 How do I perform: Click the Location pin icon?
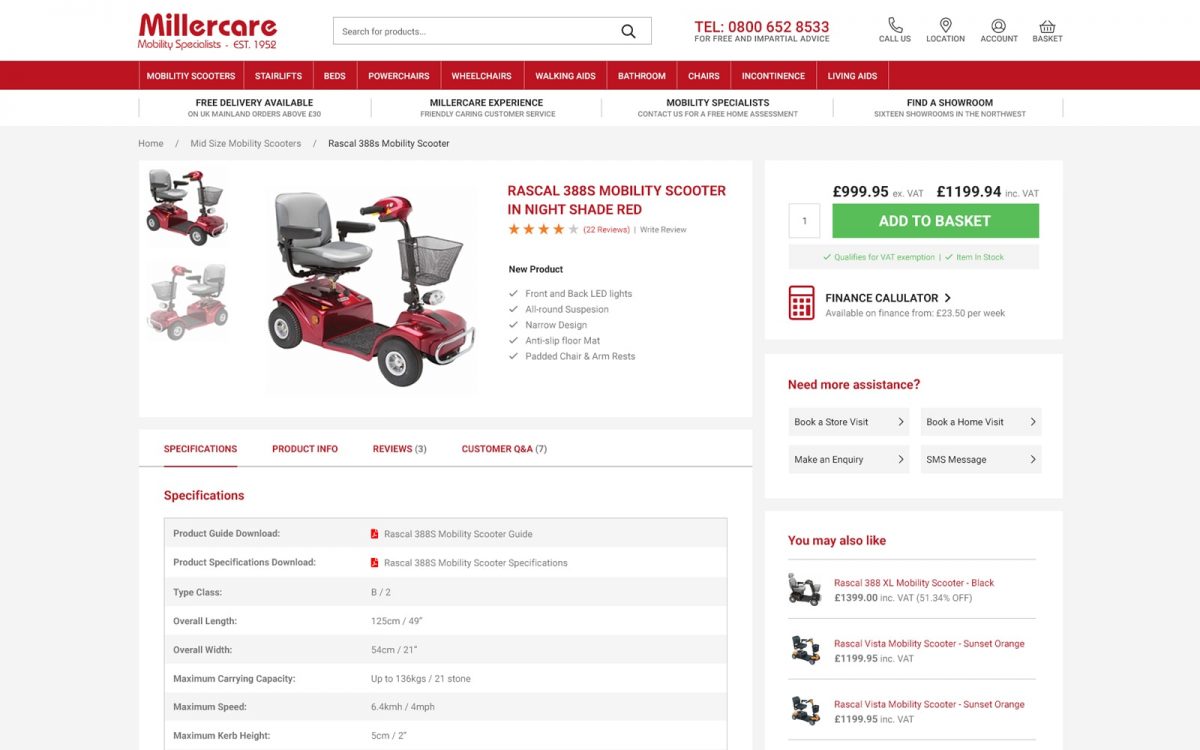click(945, 25)
